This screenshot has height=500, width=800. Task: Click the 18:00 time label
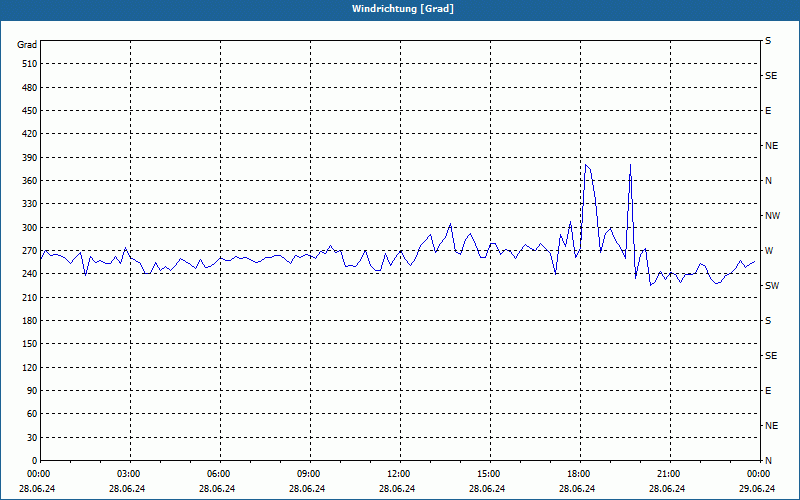[579, 473]
